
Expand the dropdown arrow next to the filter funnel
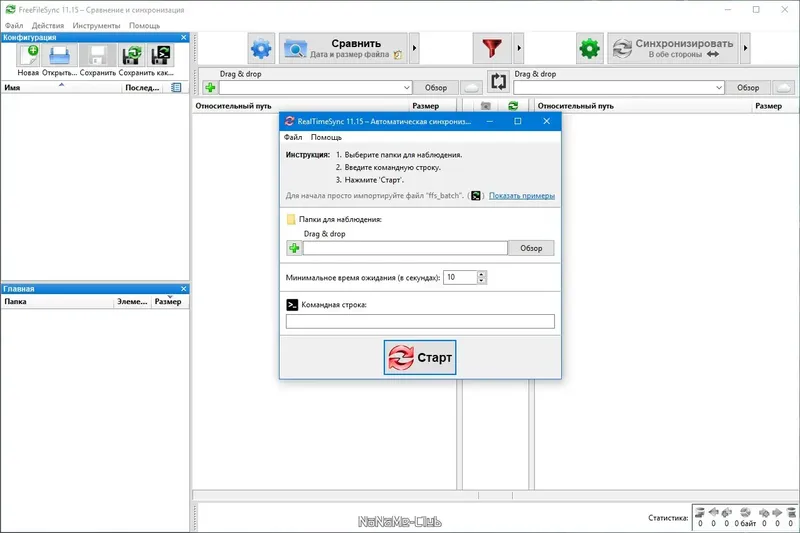pos(519,48)
